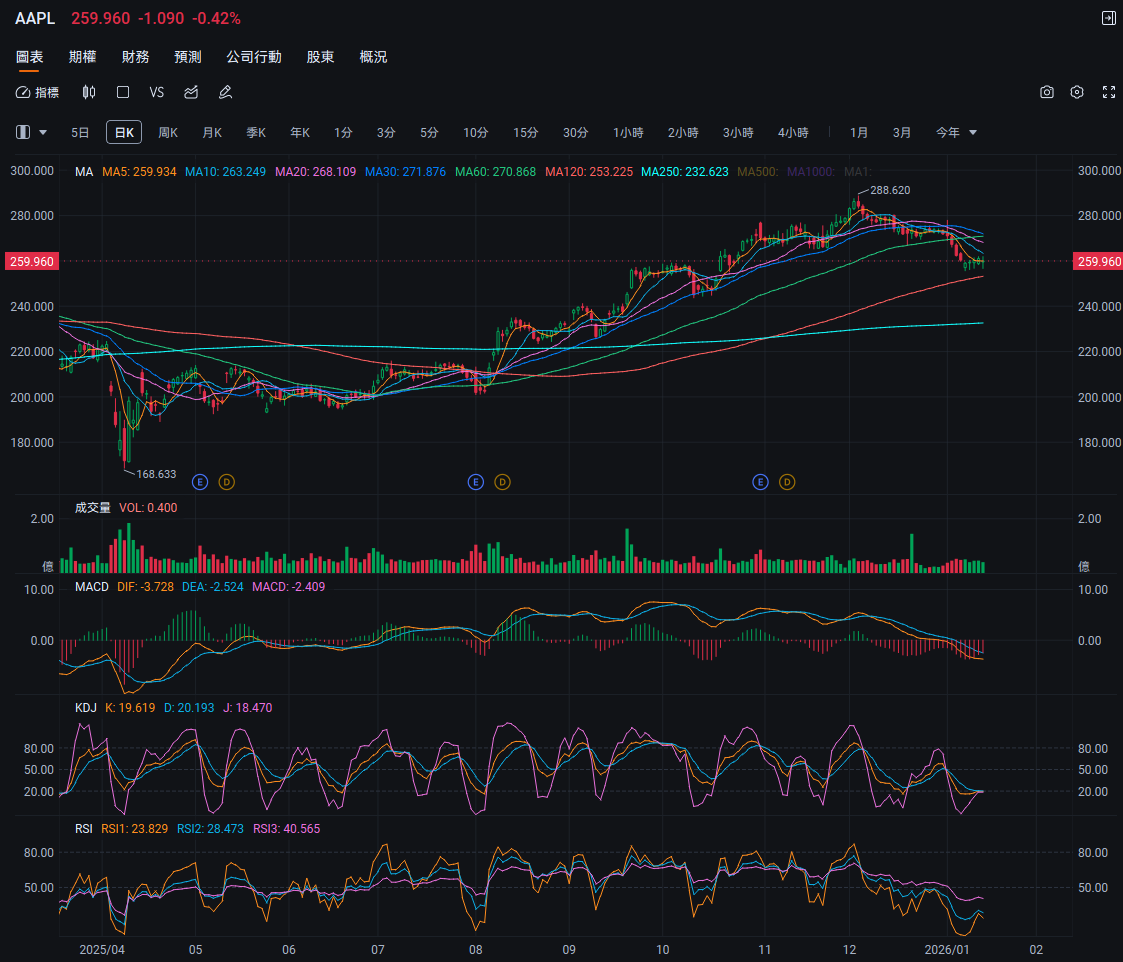Take a chart screenshot with camera icon
Screen dimensions: 1123x962
[x=1047, y=92]
